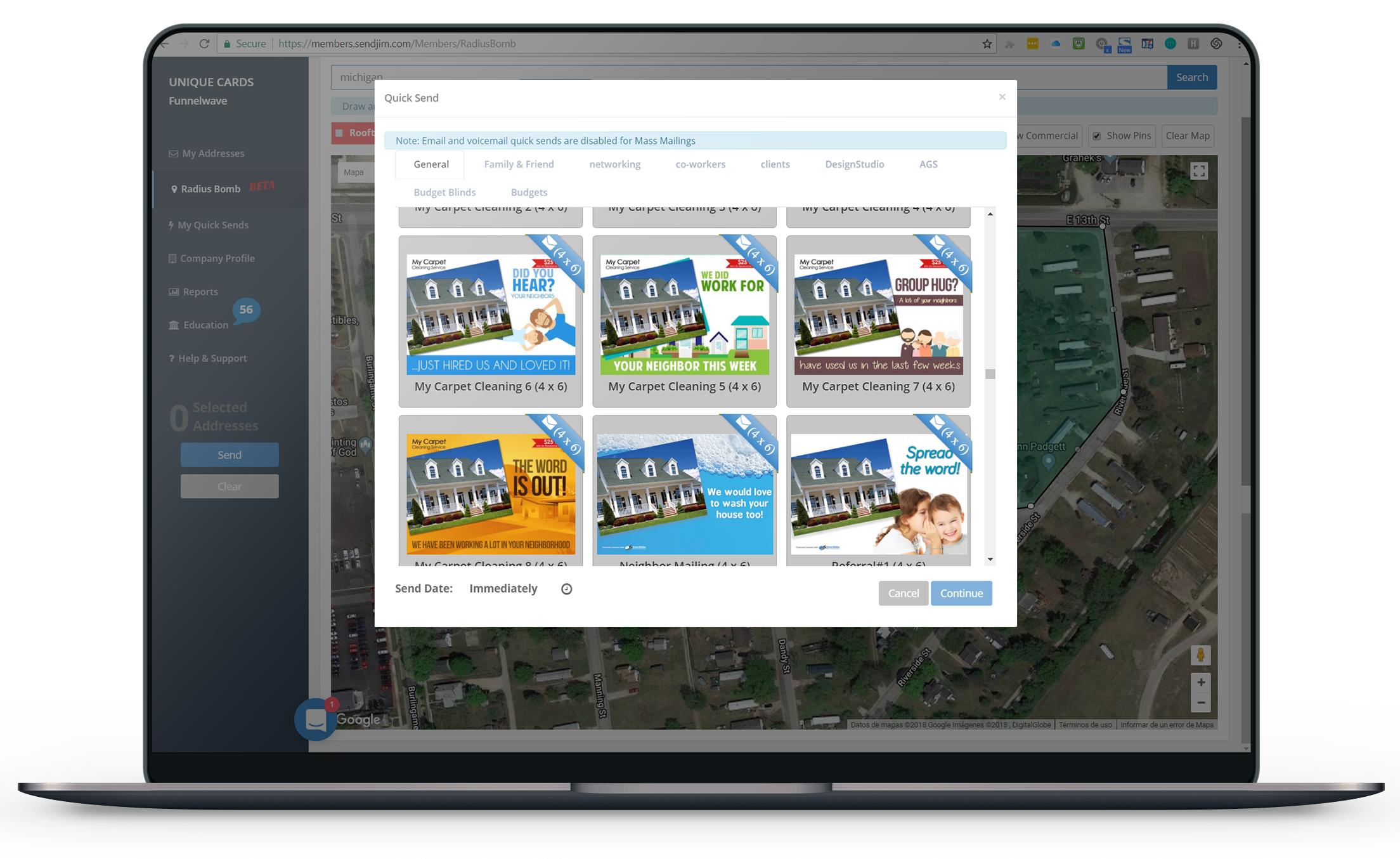Viewport: 1400px width, 859px height.
Task: Close the Quick Send dialog with X
Action: [x=1002, y=97]
